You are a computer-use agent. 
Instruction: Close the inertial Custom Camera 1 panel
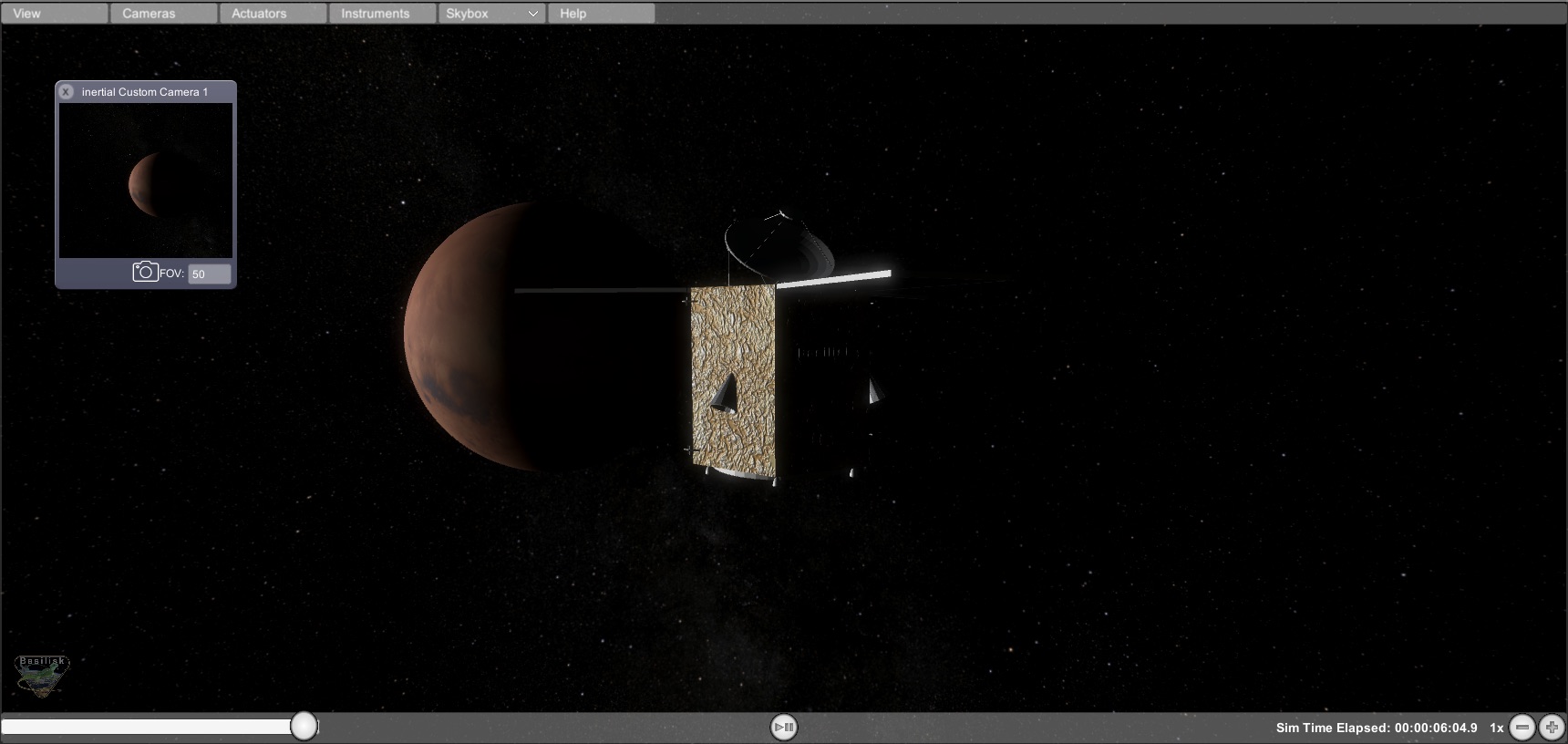coord(66,92)
